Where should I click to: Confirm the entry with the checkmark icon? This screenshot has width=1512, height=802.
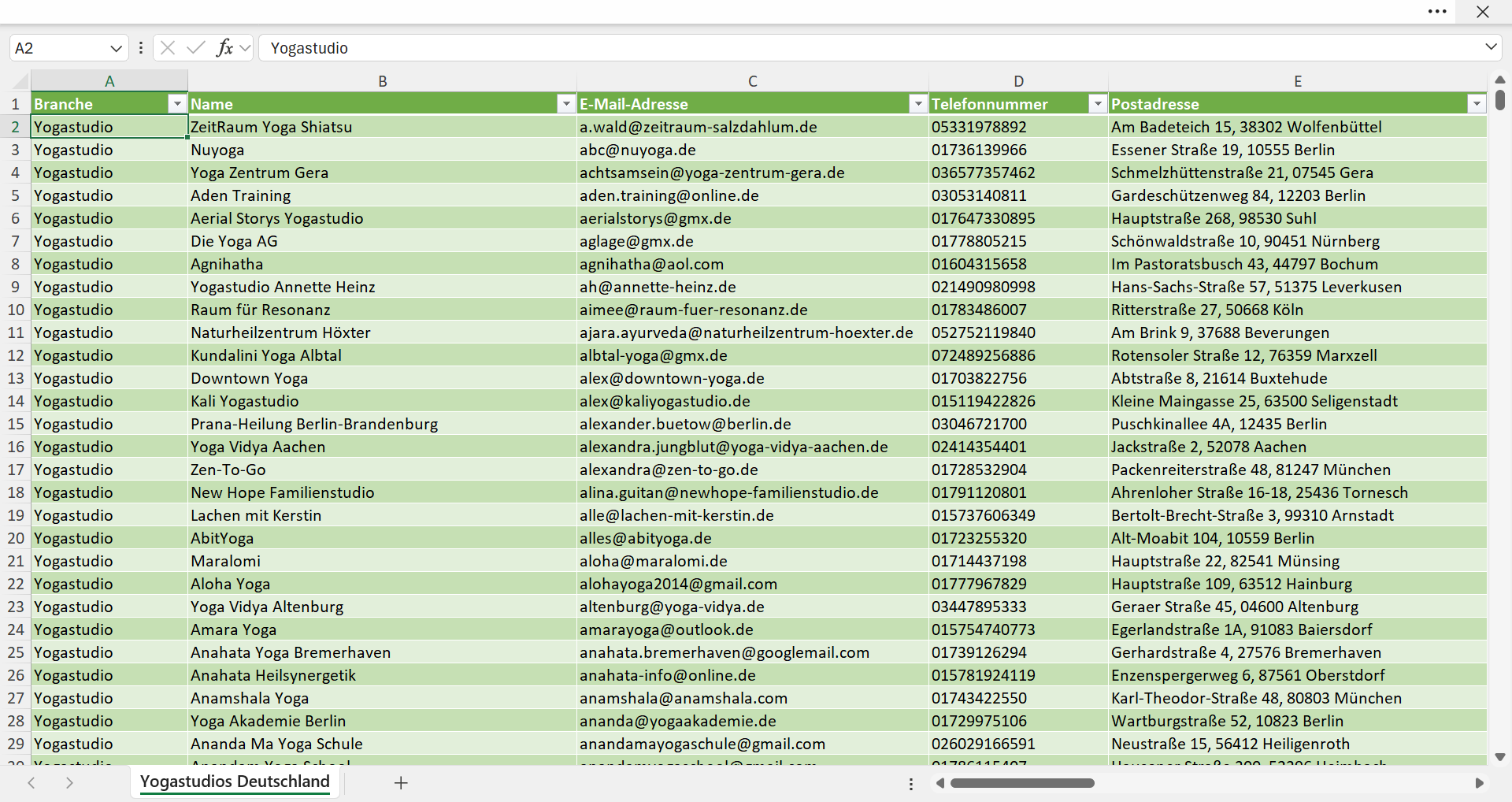196,48
